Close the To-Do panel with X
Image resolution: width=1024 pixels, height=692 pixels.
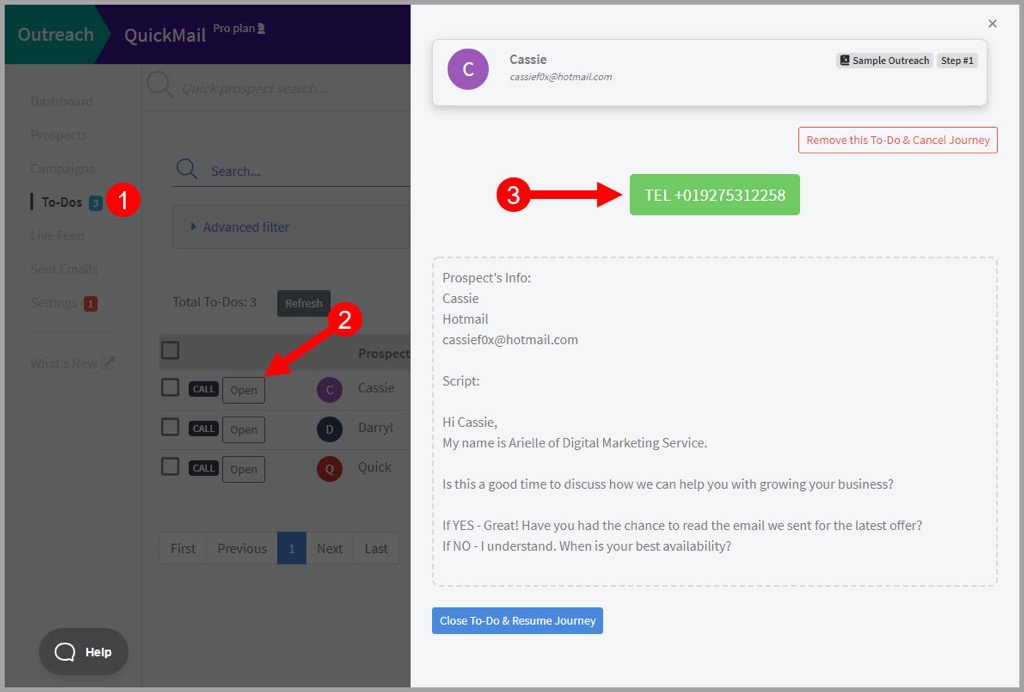click(x=992, y=23)
